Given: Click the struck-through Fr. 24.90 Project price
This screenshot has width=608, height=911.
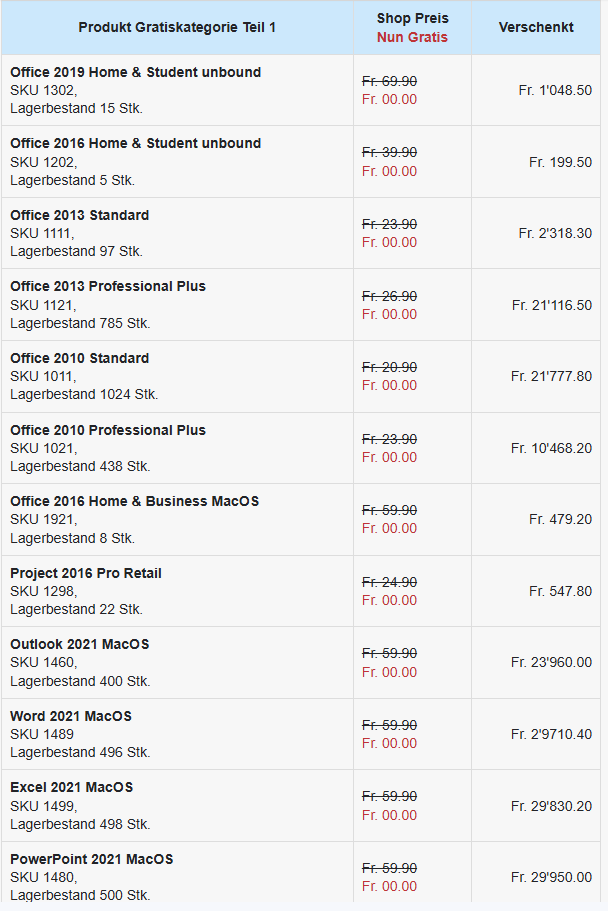Looking at the screenshot, I should click(x=389, y=582).
